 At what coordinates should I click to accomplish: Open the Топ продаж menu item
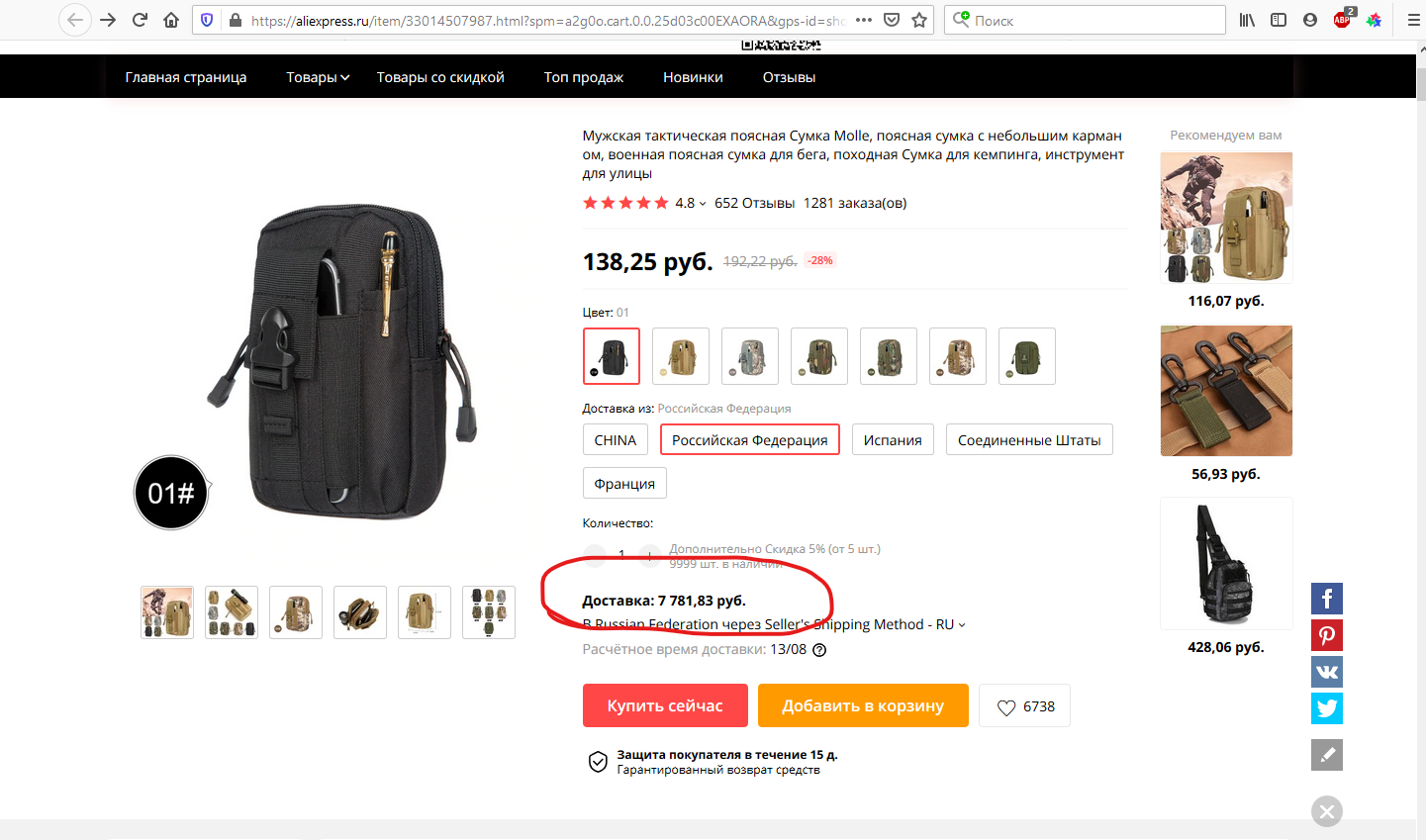(583, 77)
